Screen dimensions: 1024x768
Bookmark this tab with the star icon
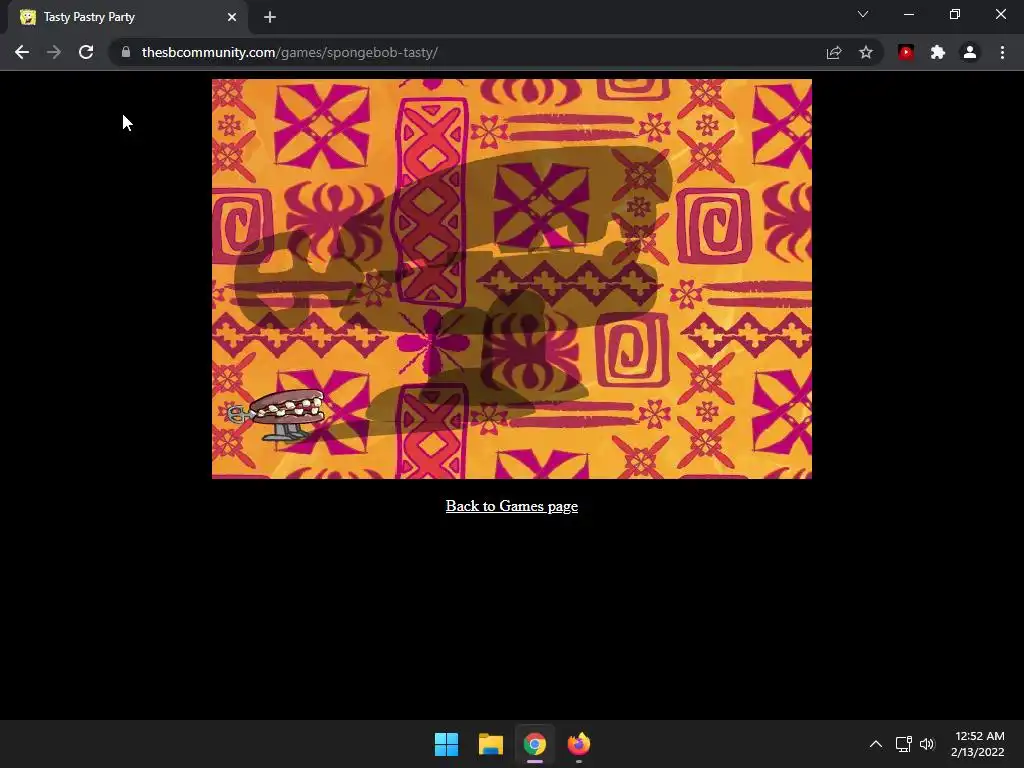tap(866, 52)
